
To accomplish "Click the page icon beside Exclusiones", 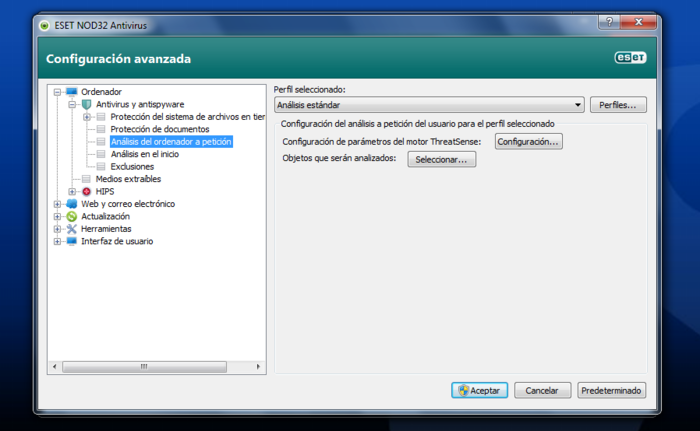I will tap(101, 167).
